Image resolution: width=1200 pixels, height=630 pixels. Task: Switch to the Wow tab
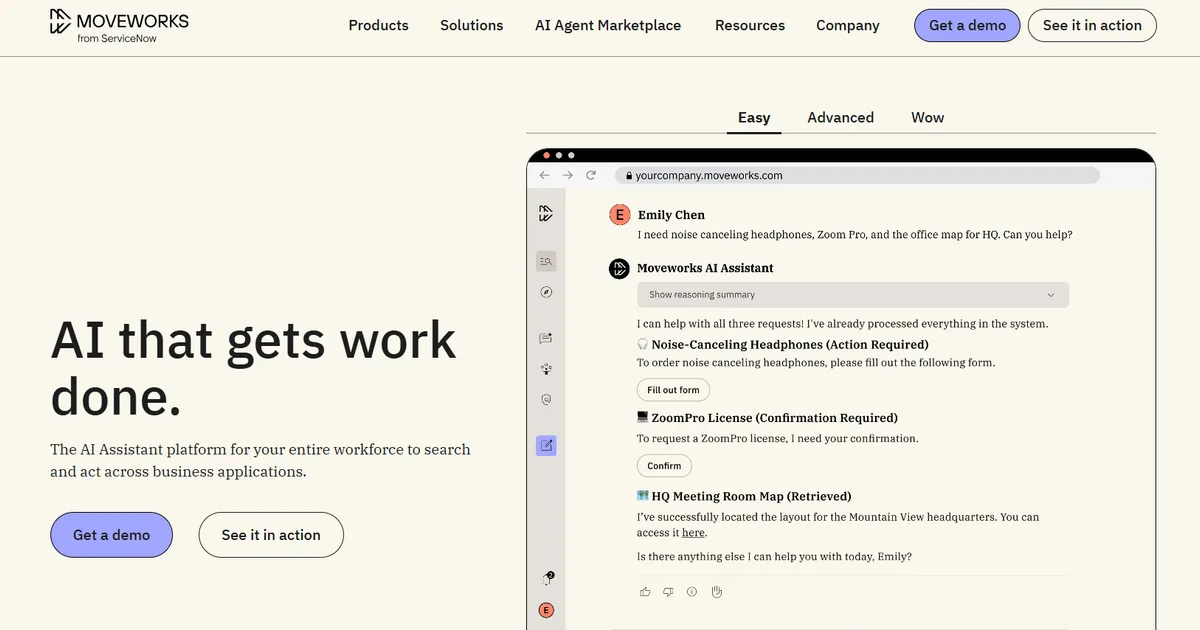click(928, 117)
